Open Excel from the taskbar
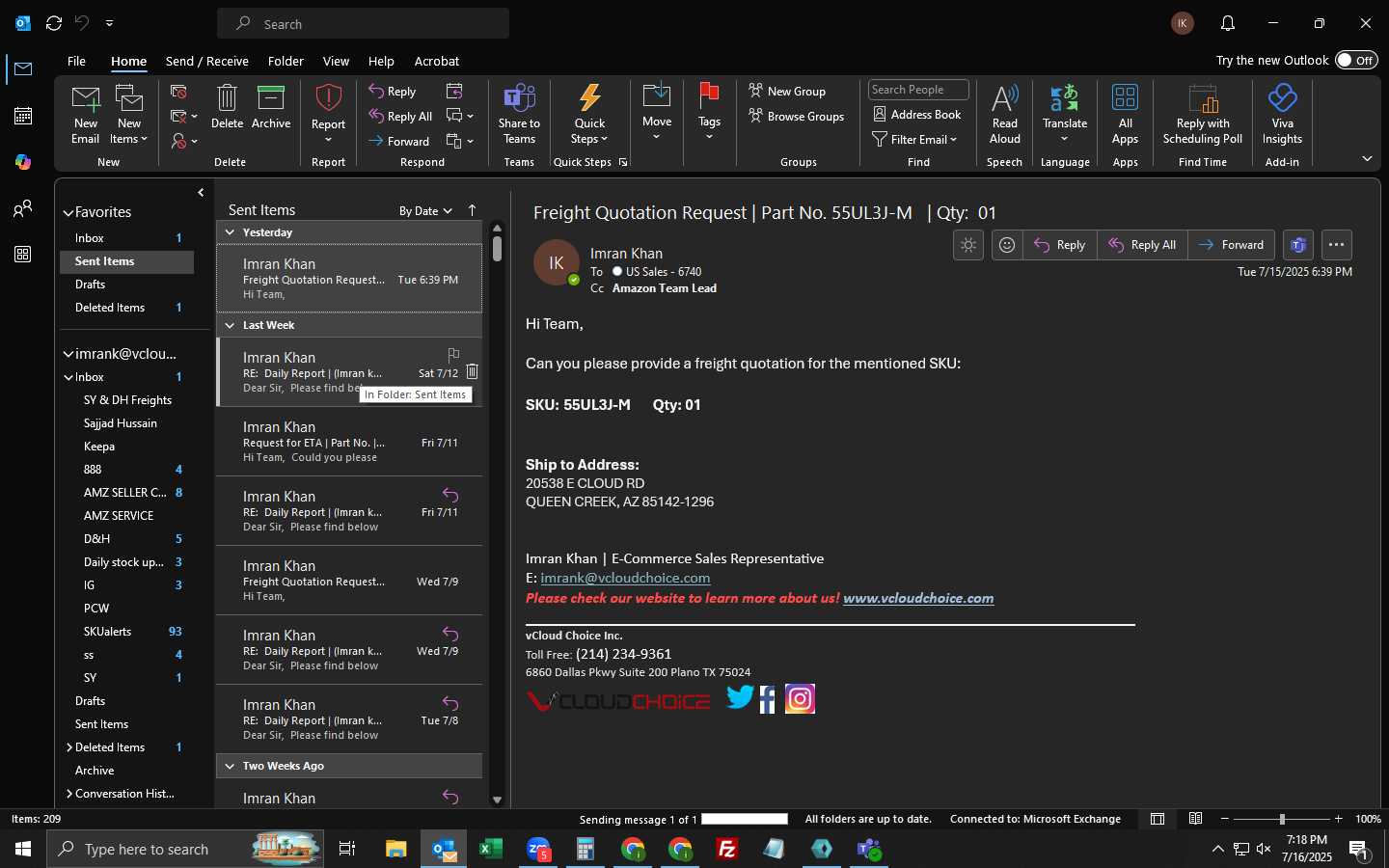The width and height of the screenshot is (1389, 868). click(x=491, y=849)
